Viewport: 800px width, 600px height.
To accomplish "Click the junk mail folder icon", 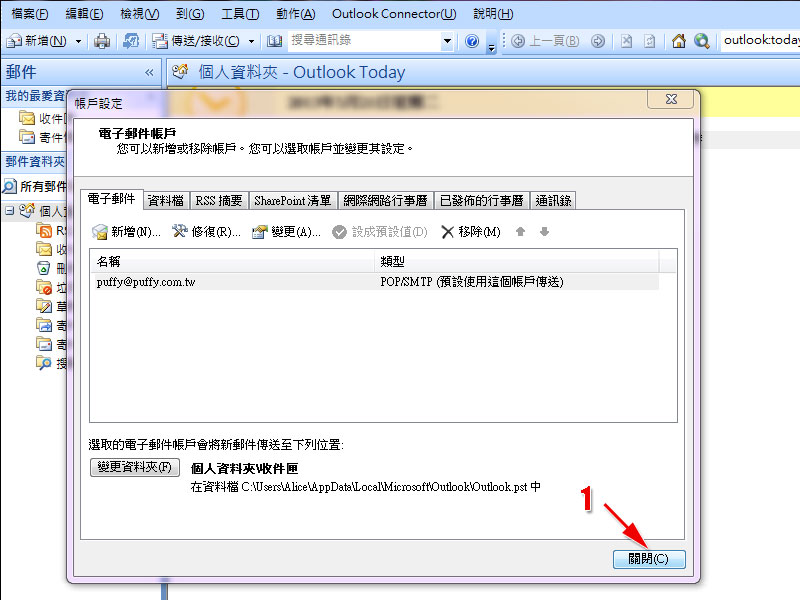I will click(44, 288).
